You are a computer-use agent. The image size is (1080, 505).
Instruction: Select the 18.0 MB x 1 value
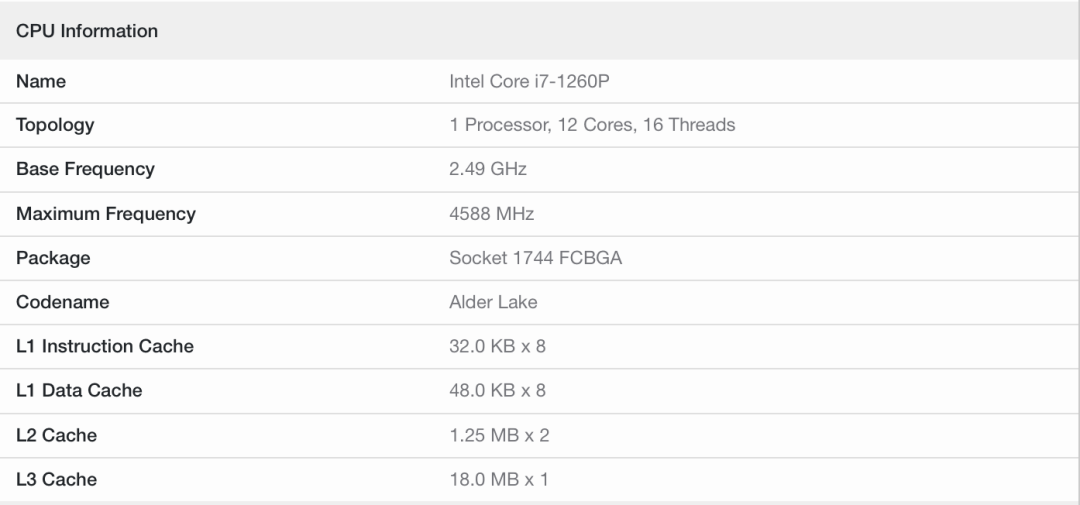[x=499, y=479]
